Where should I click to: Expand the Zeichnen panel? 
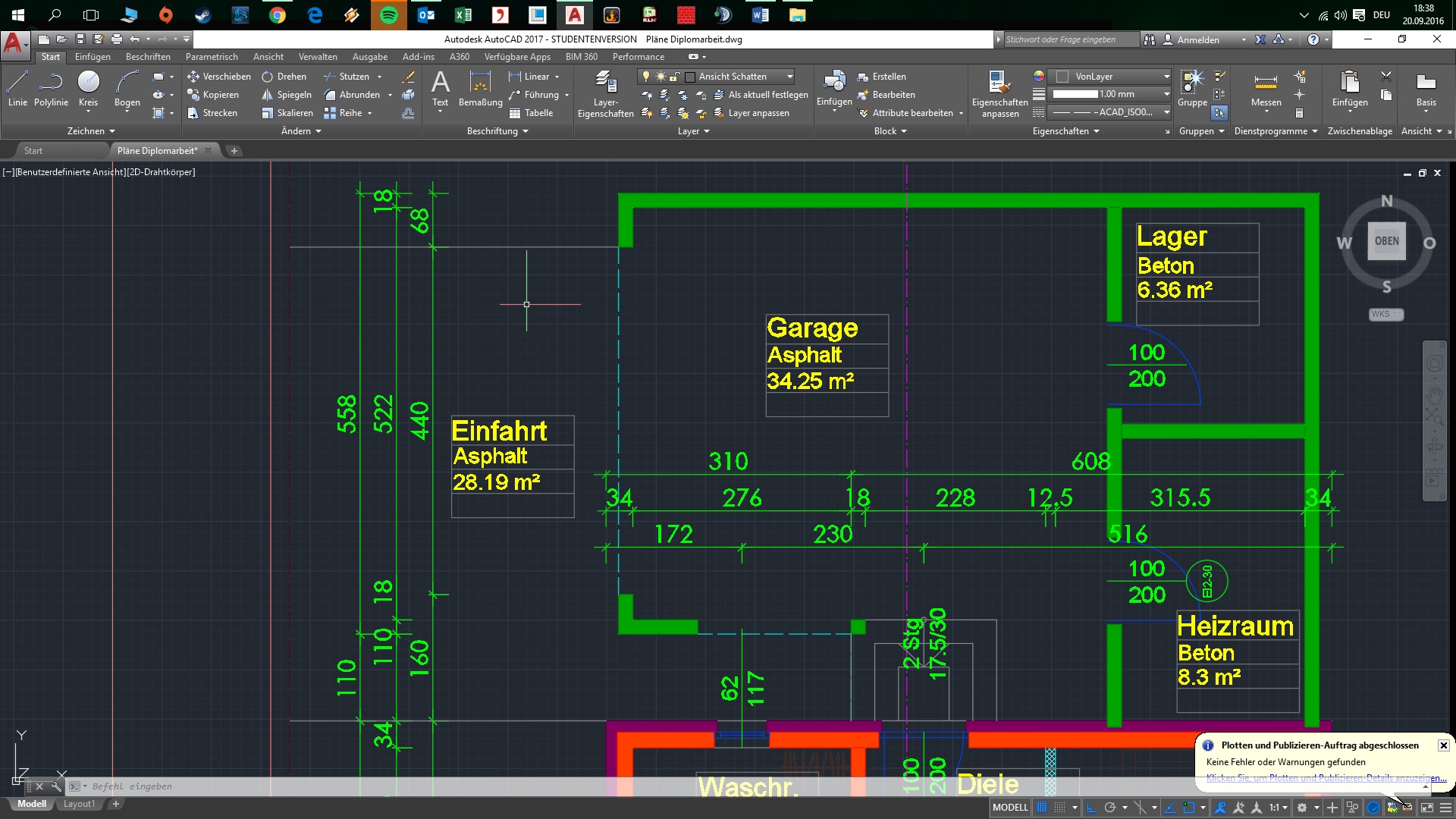click(90, 131)
